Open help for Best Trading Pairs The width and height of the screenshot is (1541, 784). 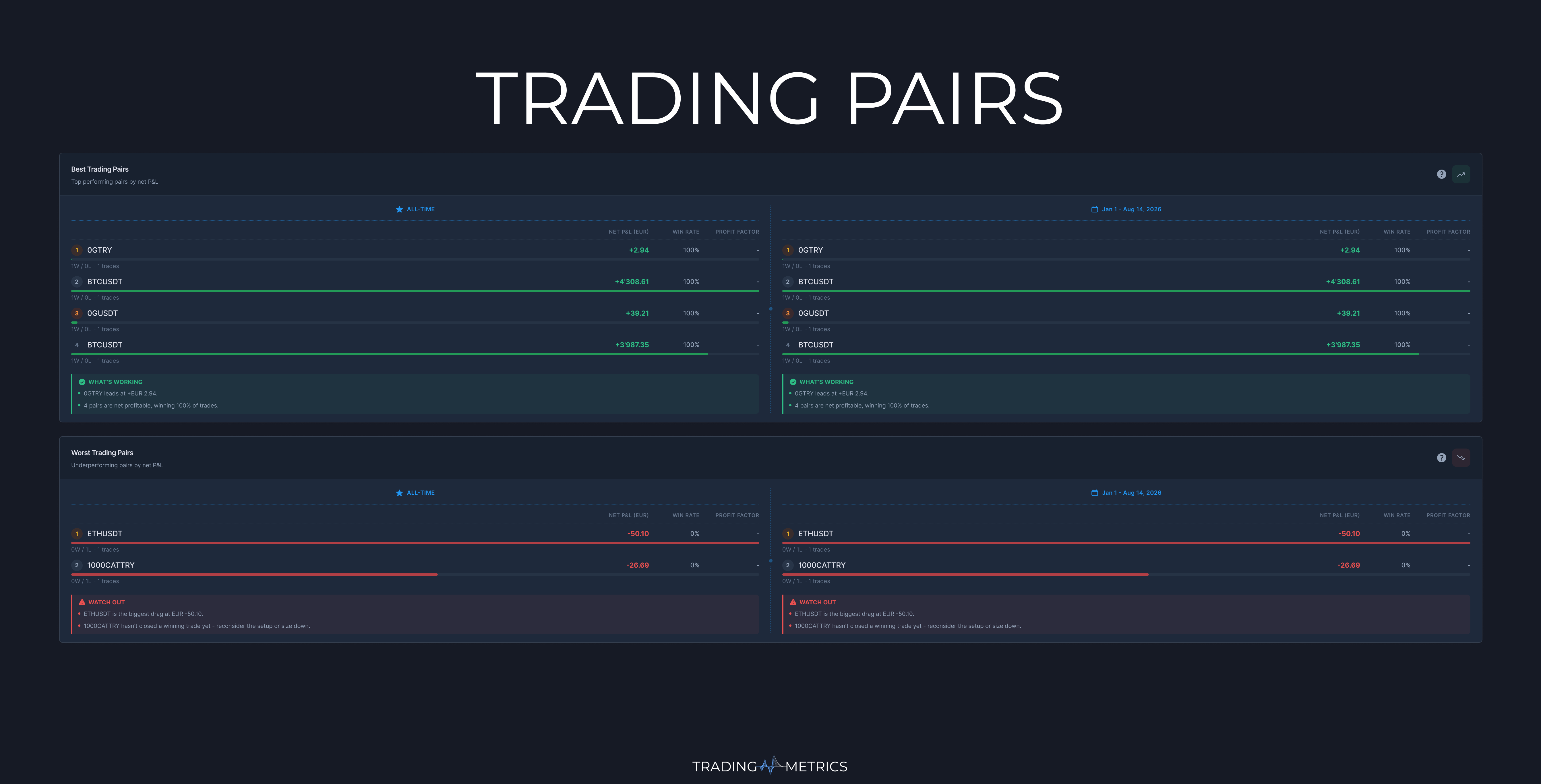[1441, 174]
